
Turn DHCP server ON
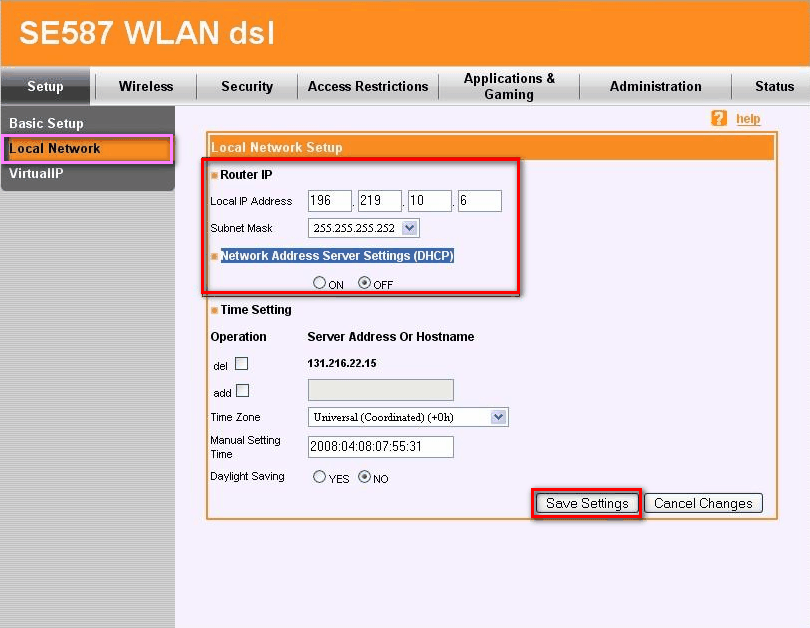coord(319,282)
